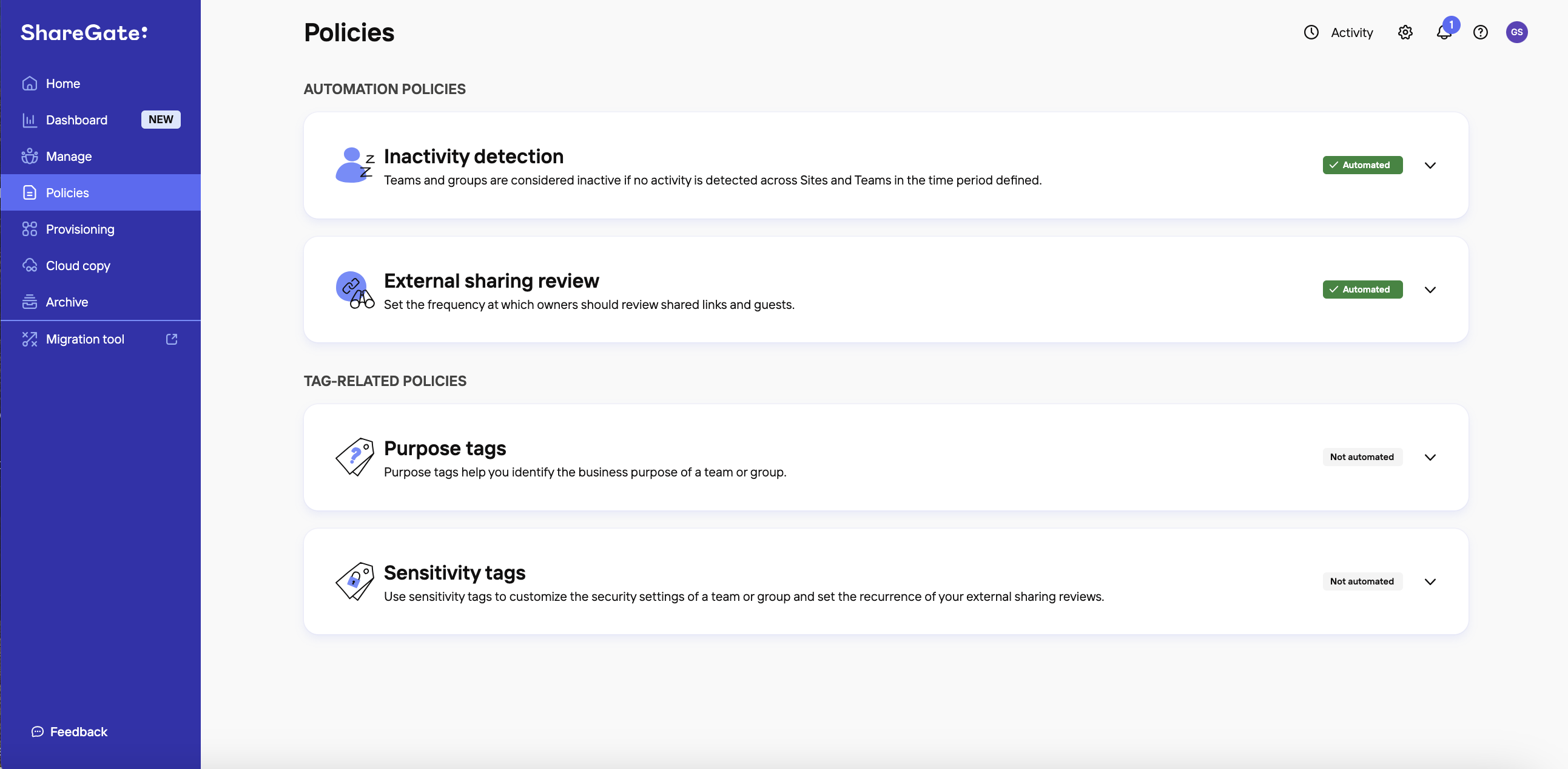The height and width of the screenshot is (769, 1568).
Task: Click the Not automated badge for Purpose tags
Action: pyautogui.click(x=1362, y=457)
